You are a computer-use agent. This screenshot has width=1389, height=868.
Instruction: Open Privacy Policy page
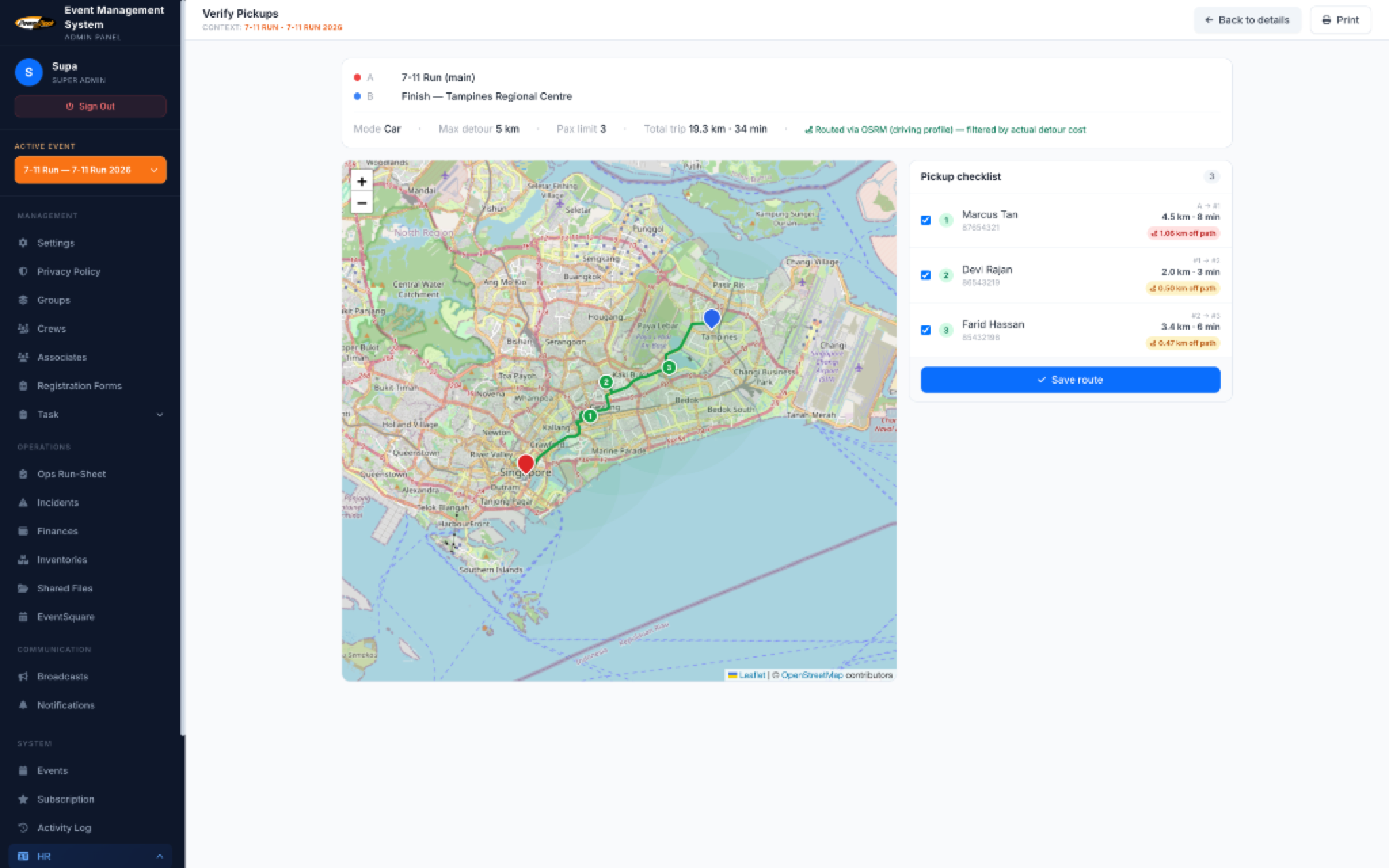pyautogui.click(x=90, y=271)
